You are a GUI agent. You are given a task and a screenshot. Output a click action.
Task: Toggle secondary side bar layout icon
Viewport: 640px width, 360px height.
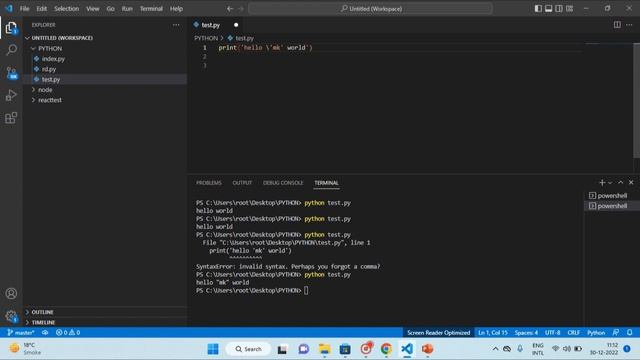[x=559, y=9]
